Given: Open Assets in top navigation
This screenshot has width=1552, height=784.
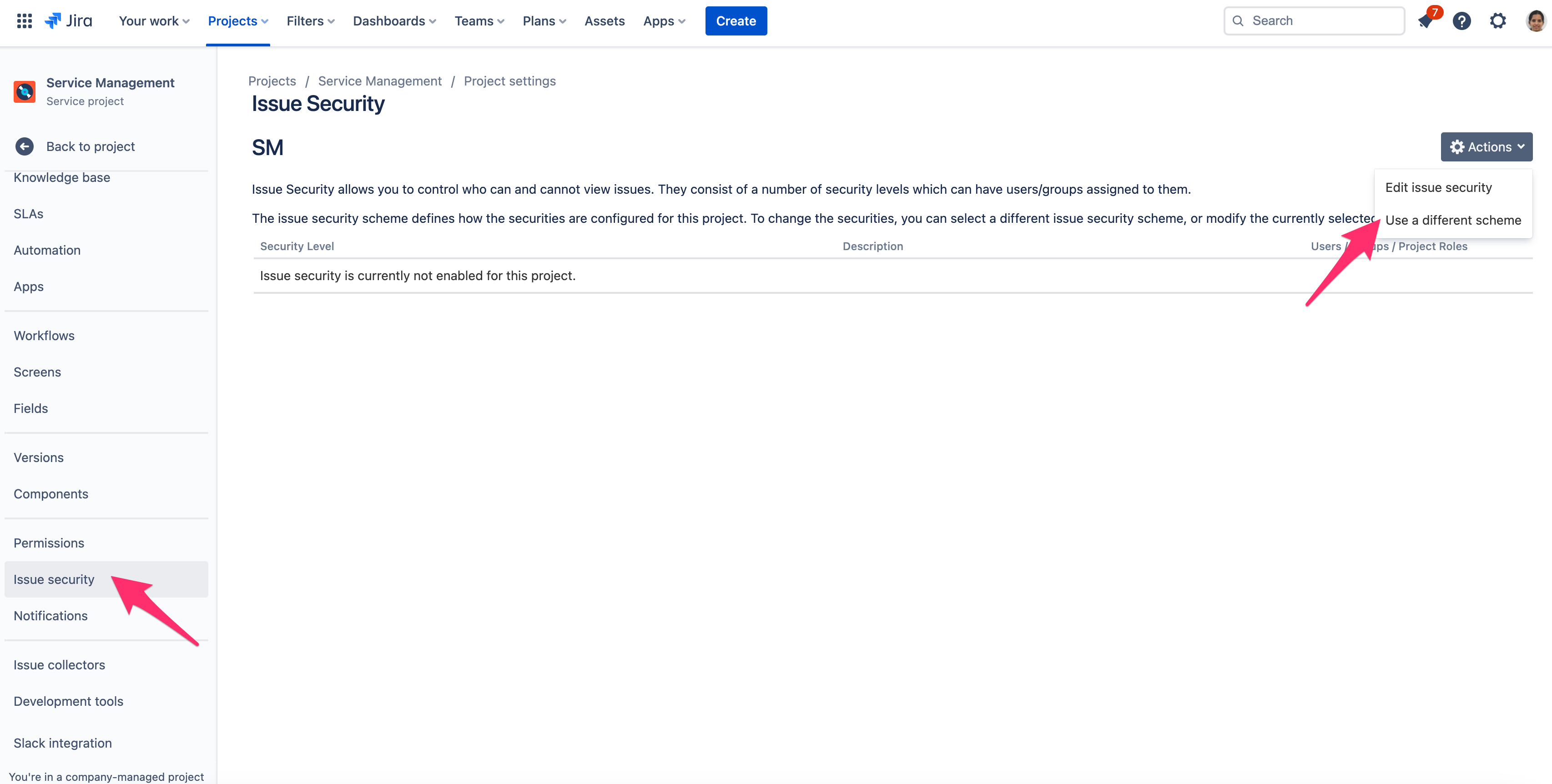Looking at the screenshot, I should (x=605, y=21).
